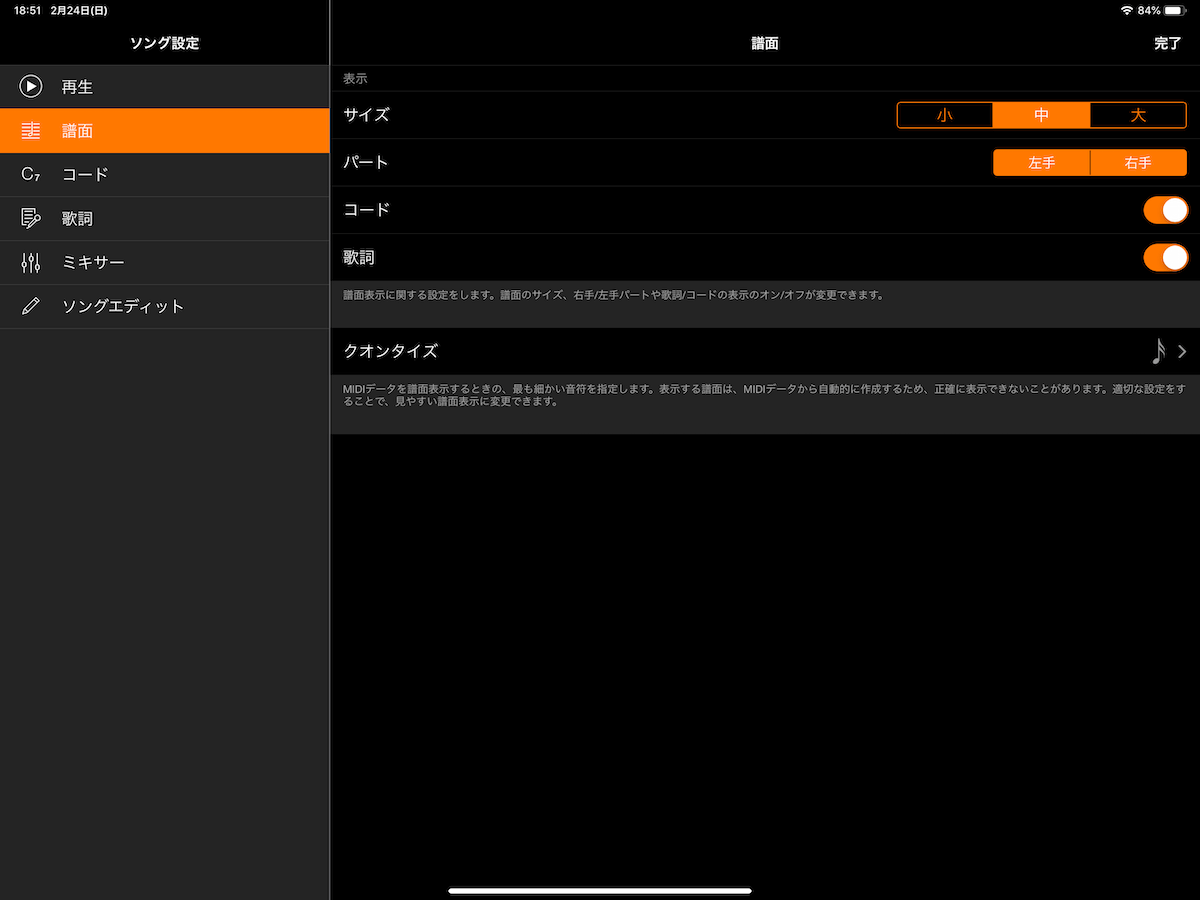Click the mixer sliders icon

point(31,262)
